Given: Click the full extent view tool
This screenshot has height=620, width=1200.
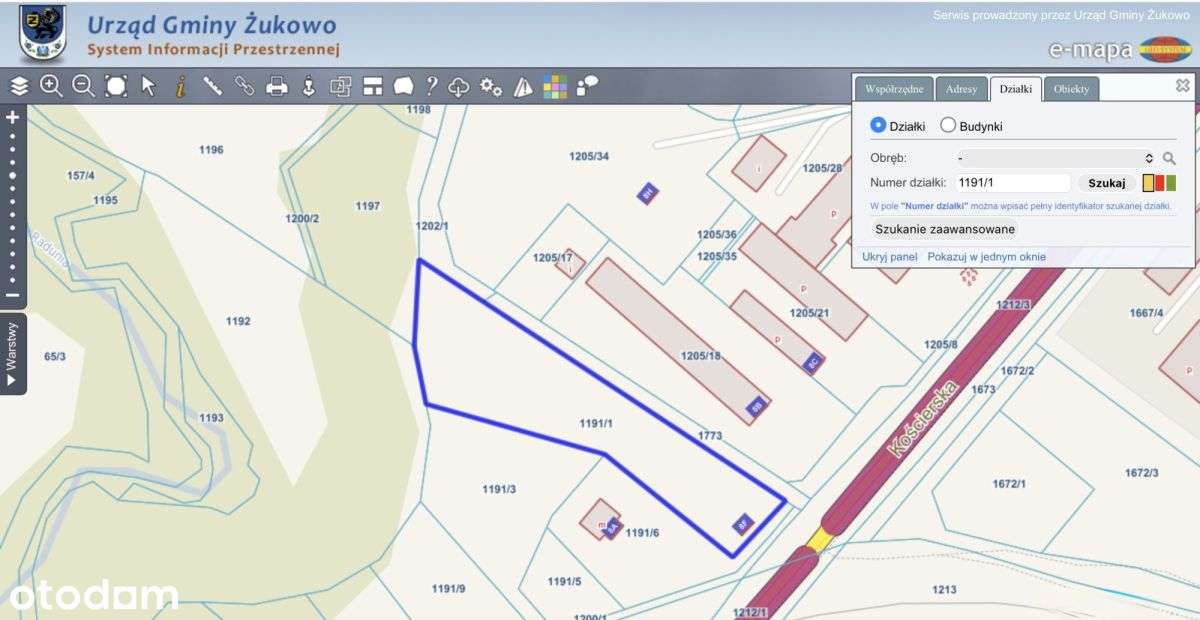Looking at the screenshot, I should [116, 86].
